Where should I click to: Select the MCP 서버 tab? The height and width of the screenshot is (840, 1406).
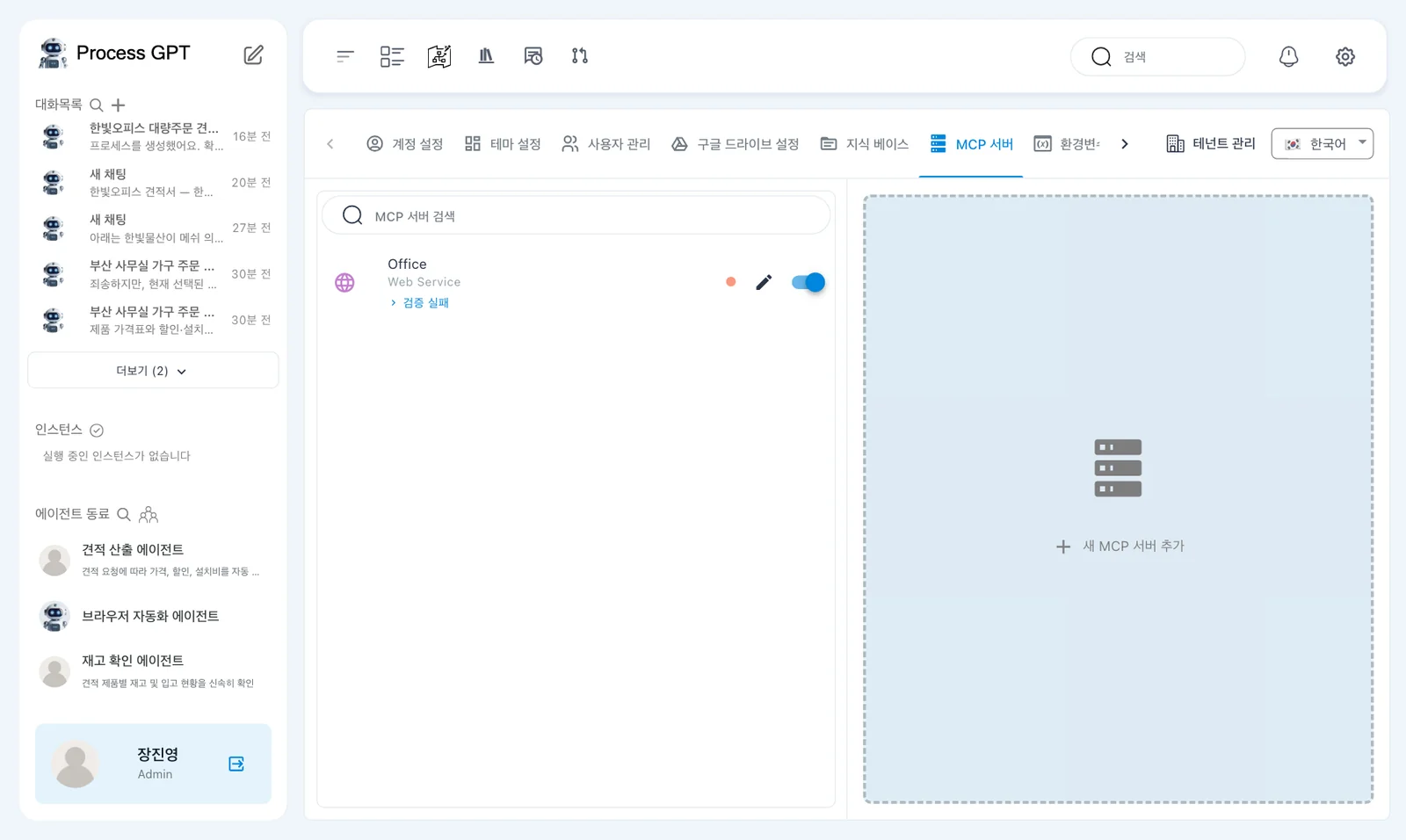[971, 144]
